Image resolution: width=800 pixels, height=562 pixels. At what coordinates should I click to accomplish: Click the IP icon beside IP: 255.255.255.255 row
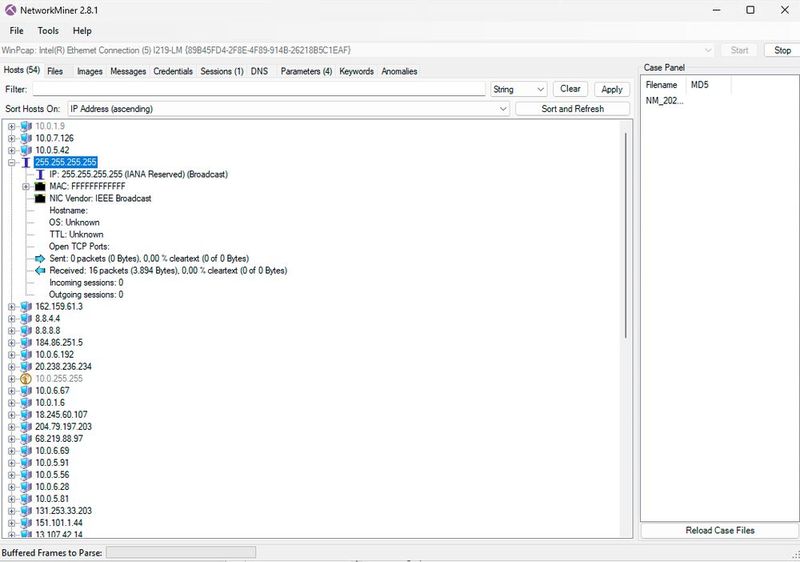pyautogui.click(x=40, y=174)
